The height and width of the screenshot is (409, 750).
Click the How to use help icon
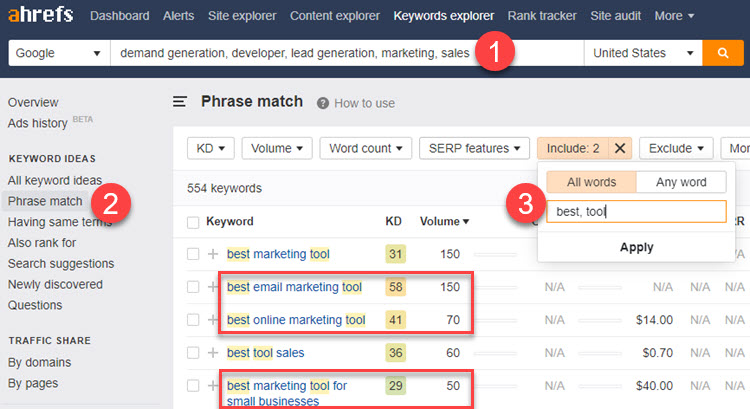coord(323,103)
